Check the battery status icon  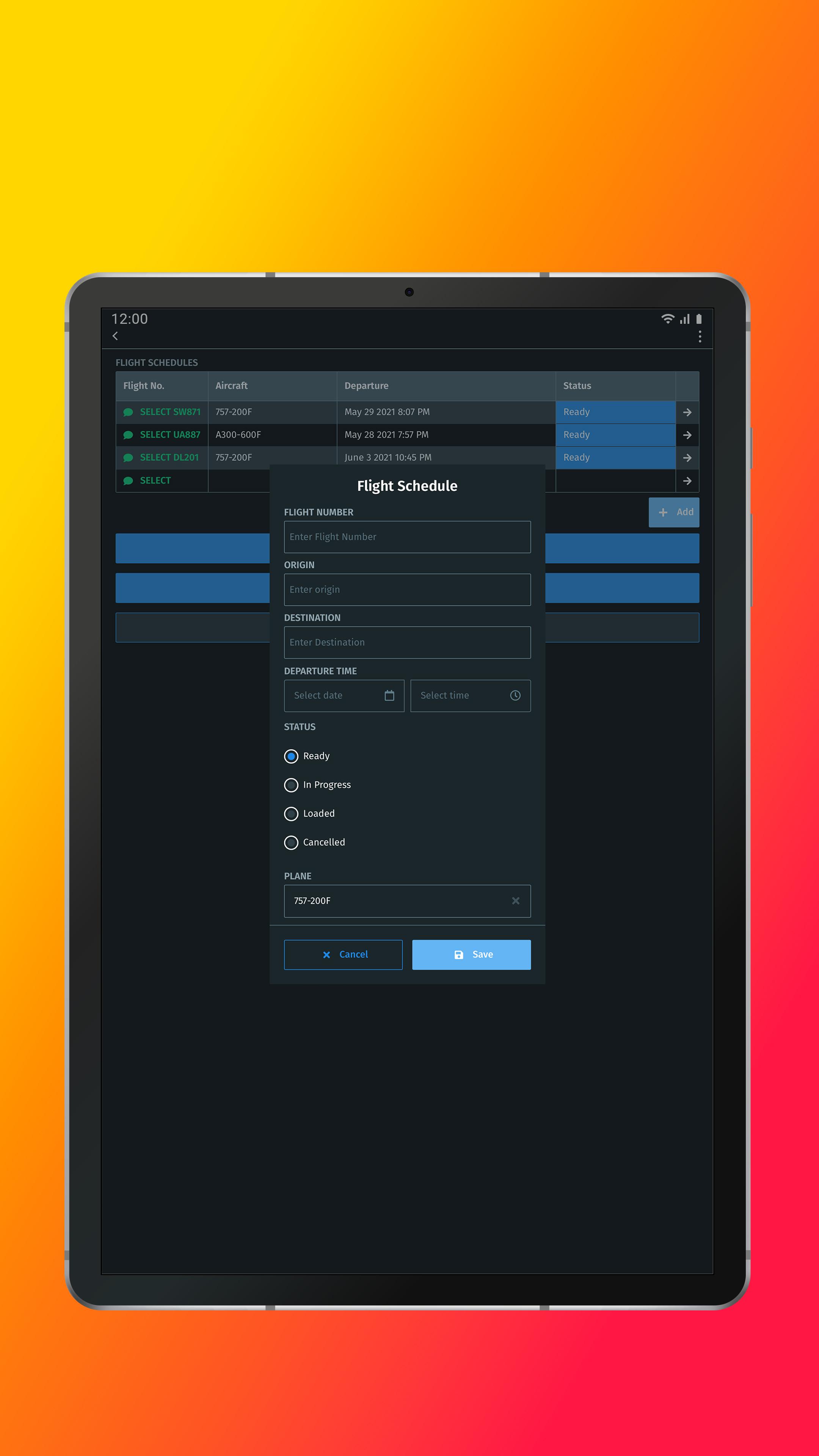pos(698,319)
